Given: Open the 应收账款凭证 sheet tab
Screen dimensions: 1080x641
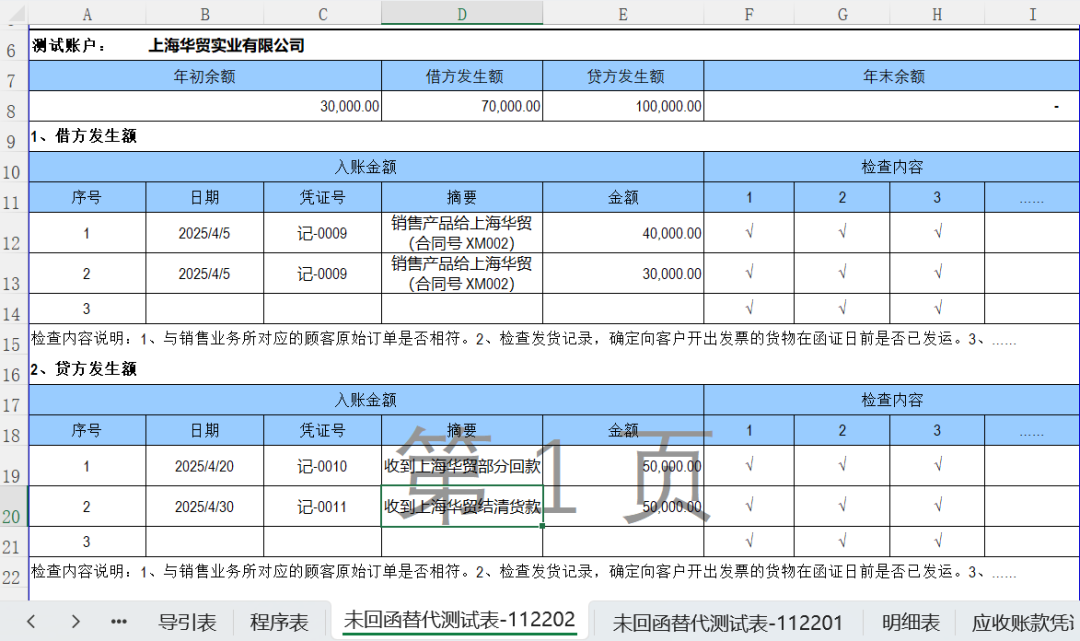Looking at the screenshot, I should 1022,622.
